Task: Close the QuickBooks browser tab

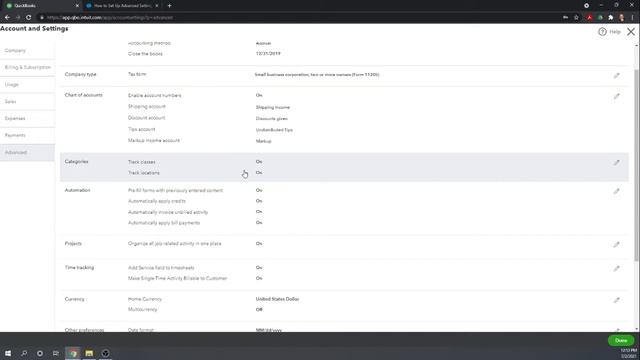Action: click(77, 6)
